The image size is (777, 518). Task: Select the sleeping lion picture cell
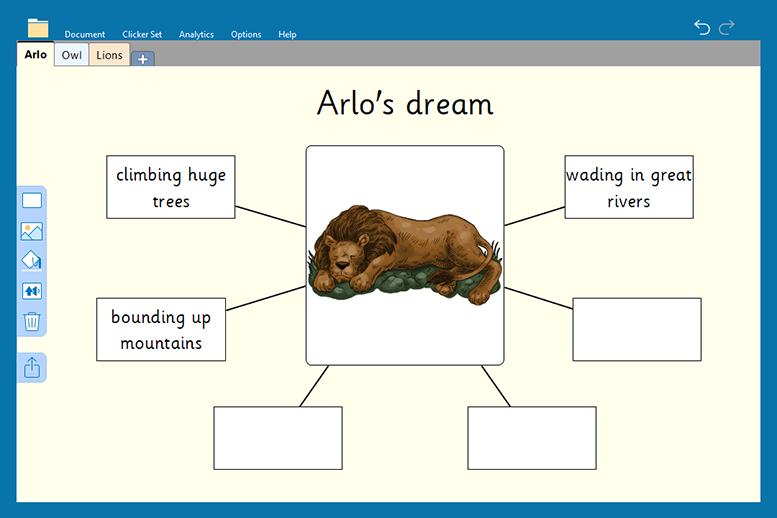(404, 255)
